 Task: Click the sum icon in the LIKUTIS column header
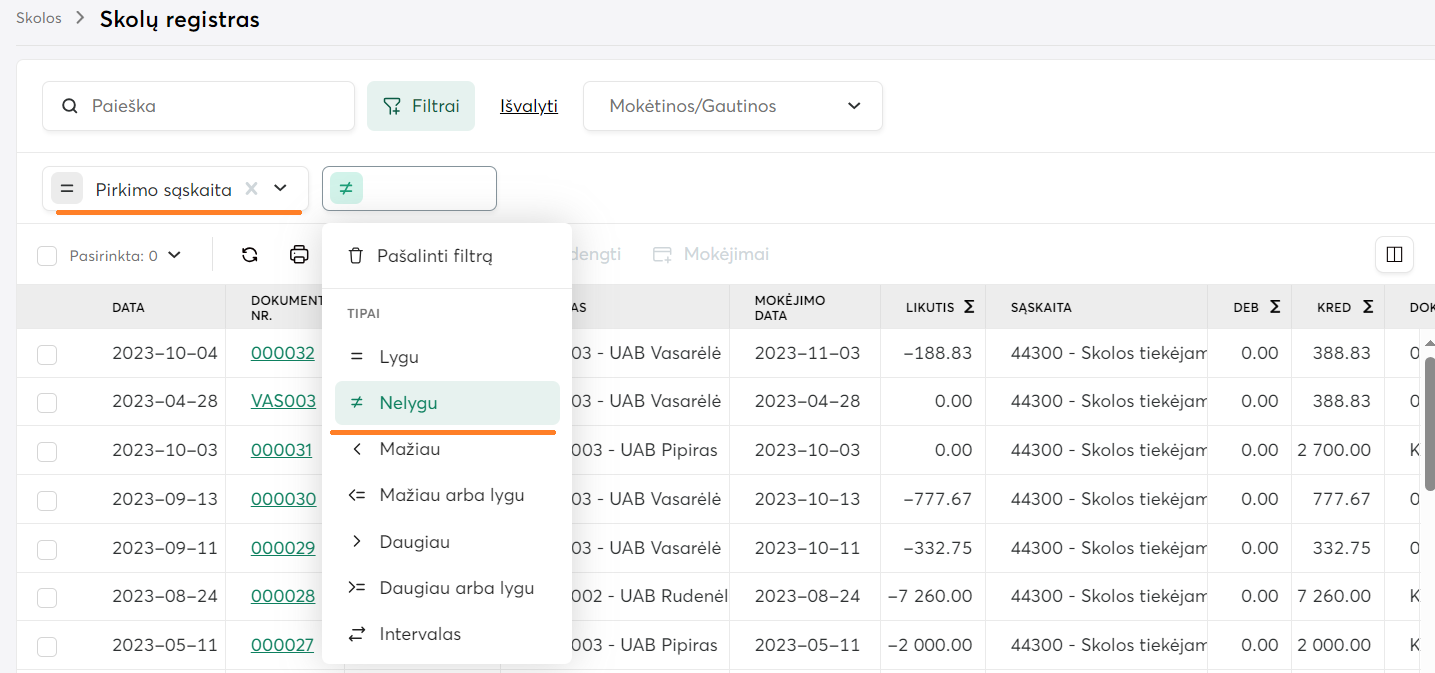point(969,307)
